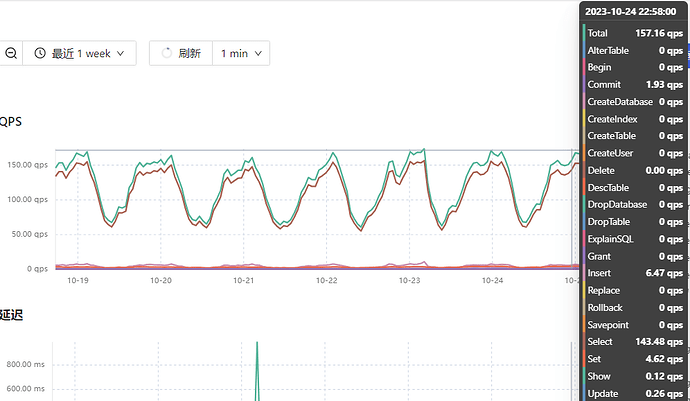Select the Select series row in tooltip
690x401 pixels.
(634, 342)
